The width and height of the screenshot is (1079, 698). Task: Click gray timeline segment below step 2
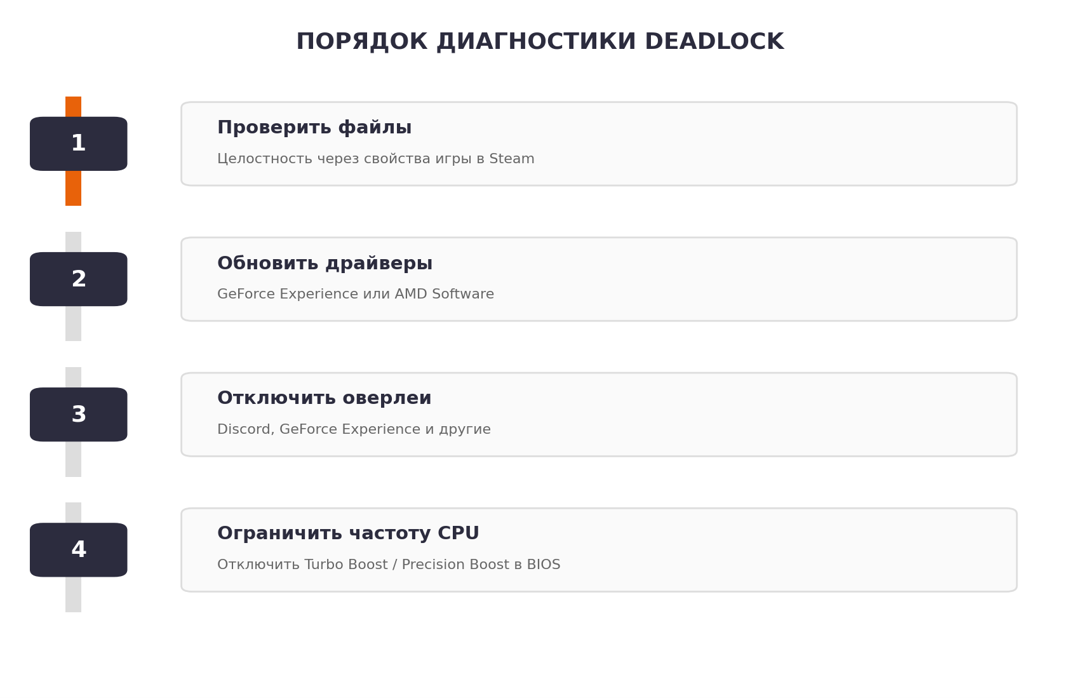click(x=73, y=324)
